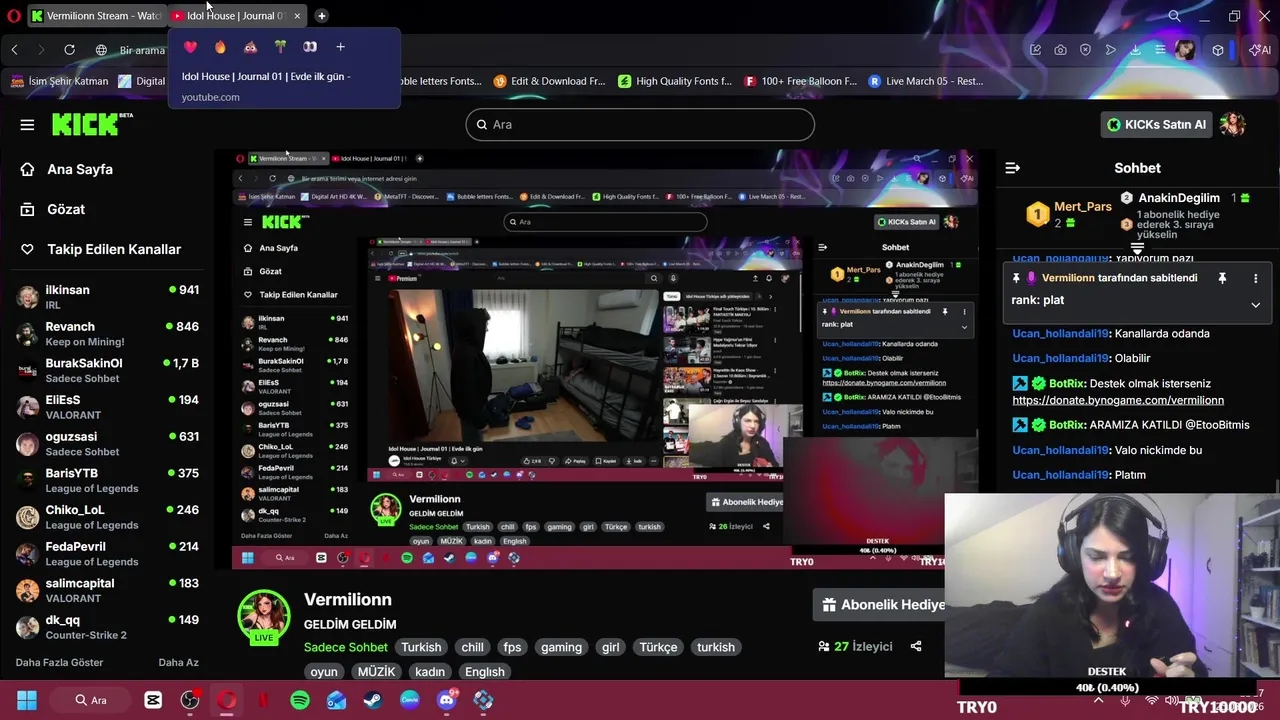This screenshot has height=720, width=1280.
Task: Open the Opera Flow send icon
Action: click(1111, 50)
